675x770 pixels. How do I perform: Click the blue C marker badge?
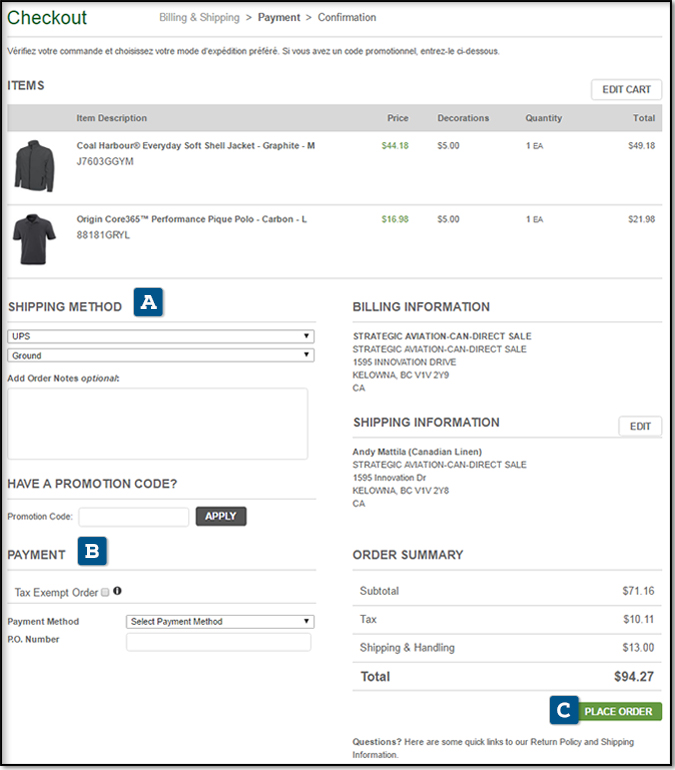point(563,710)
